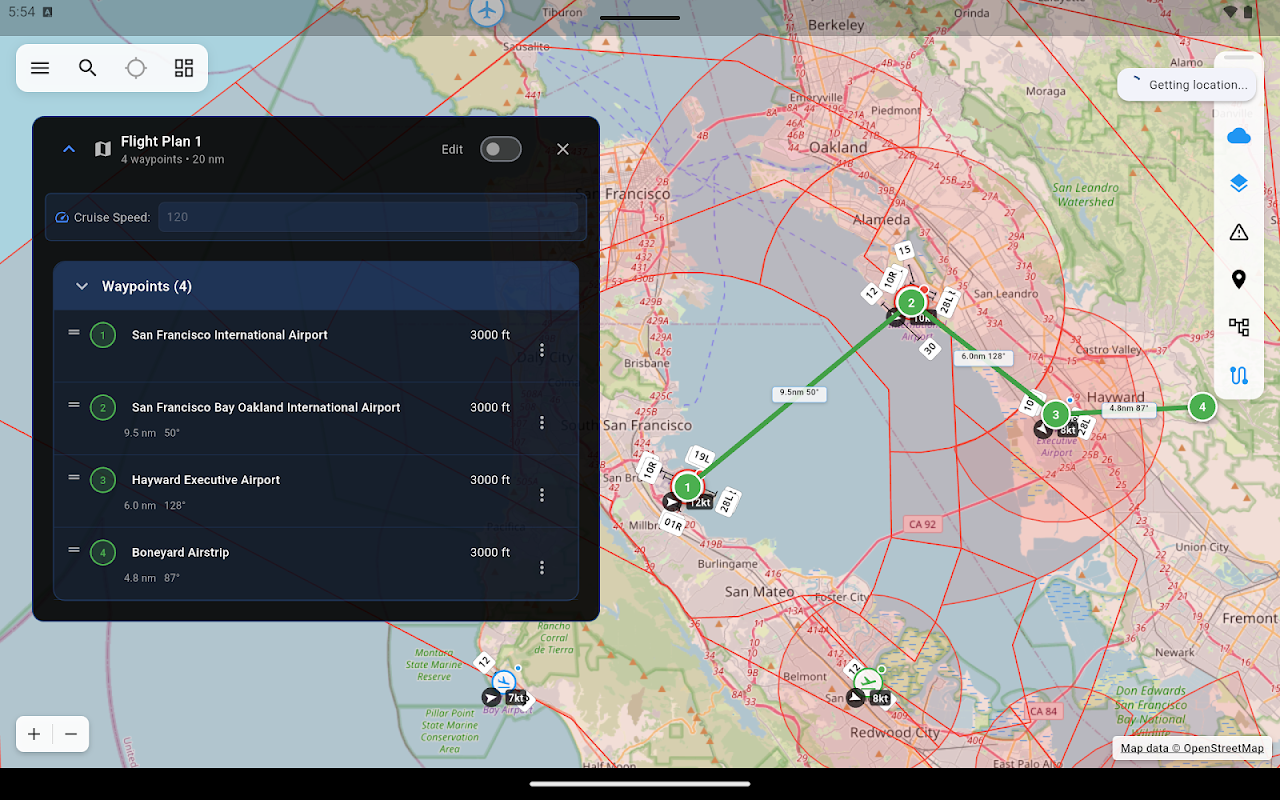
Task: Open the hamburger navigation menu
Action: point(40,68)
